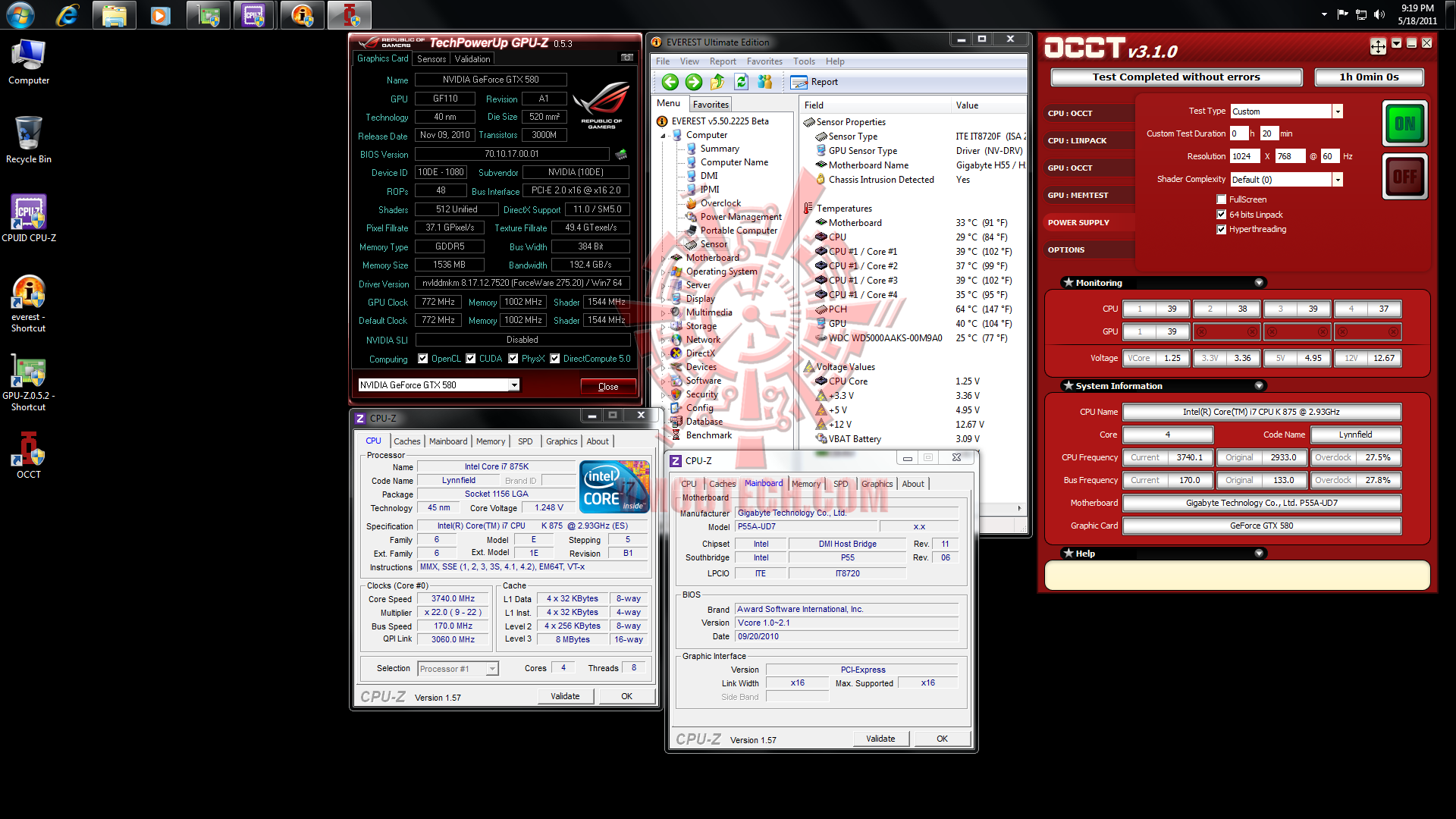Click the Resolution width input field
The height and width of the screenshot is (819, 1456).
pyautogui.click(x=1244, y=156)
